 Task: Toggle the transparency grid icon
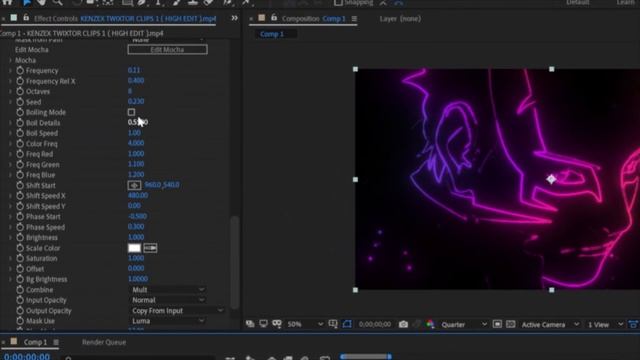click(x=511, y=324)
